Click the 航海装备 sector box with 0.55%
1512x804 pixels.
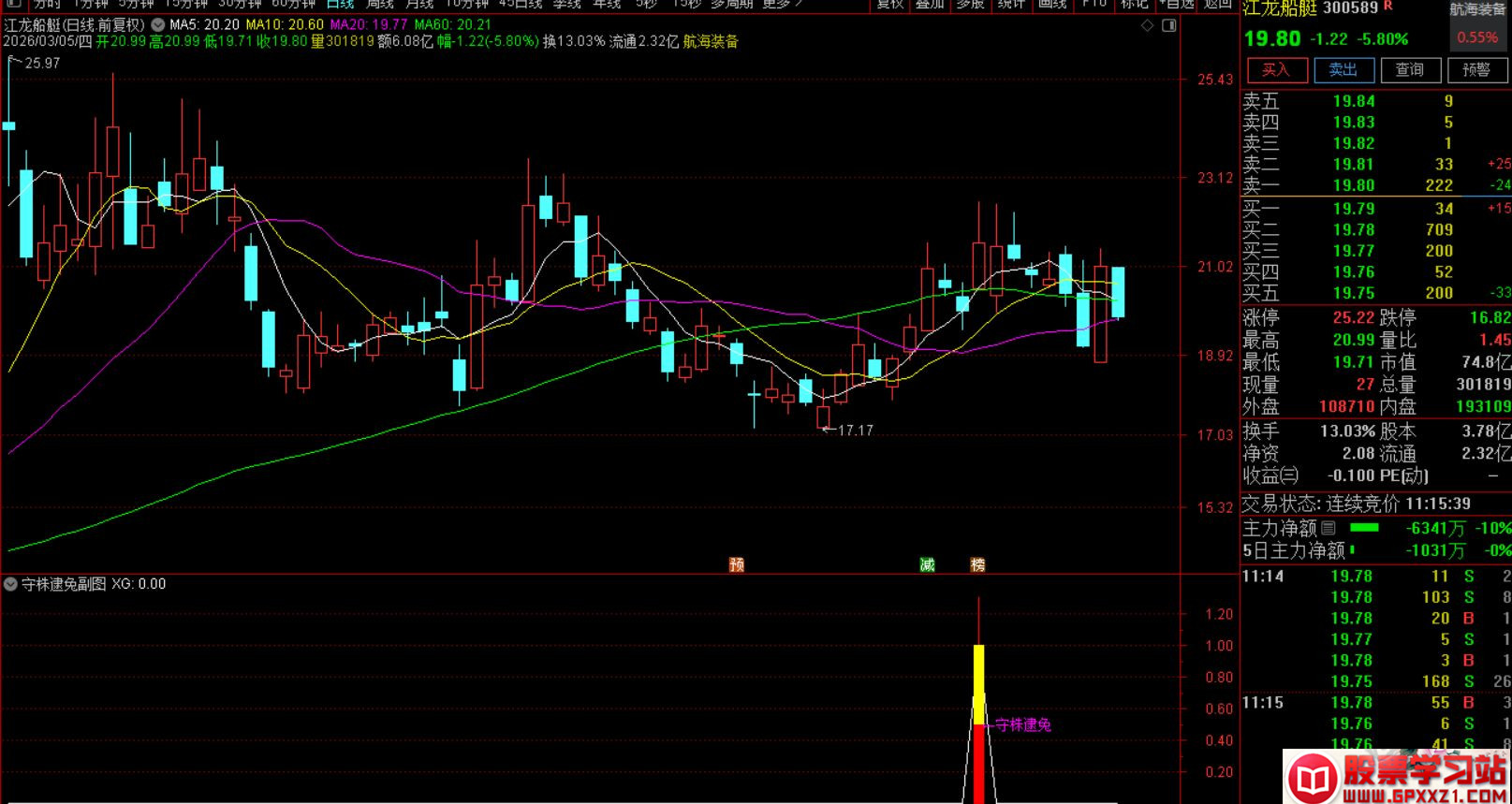[1477, 25]
